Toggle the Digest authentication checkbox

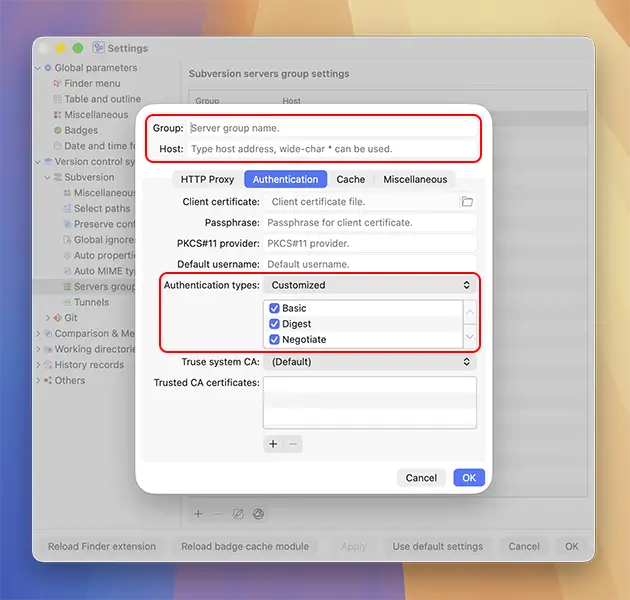274,324
